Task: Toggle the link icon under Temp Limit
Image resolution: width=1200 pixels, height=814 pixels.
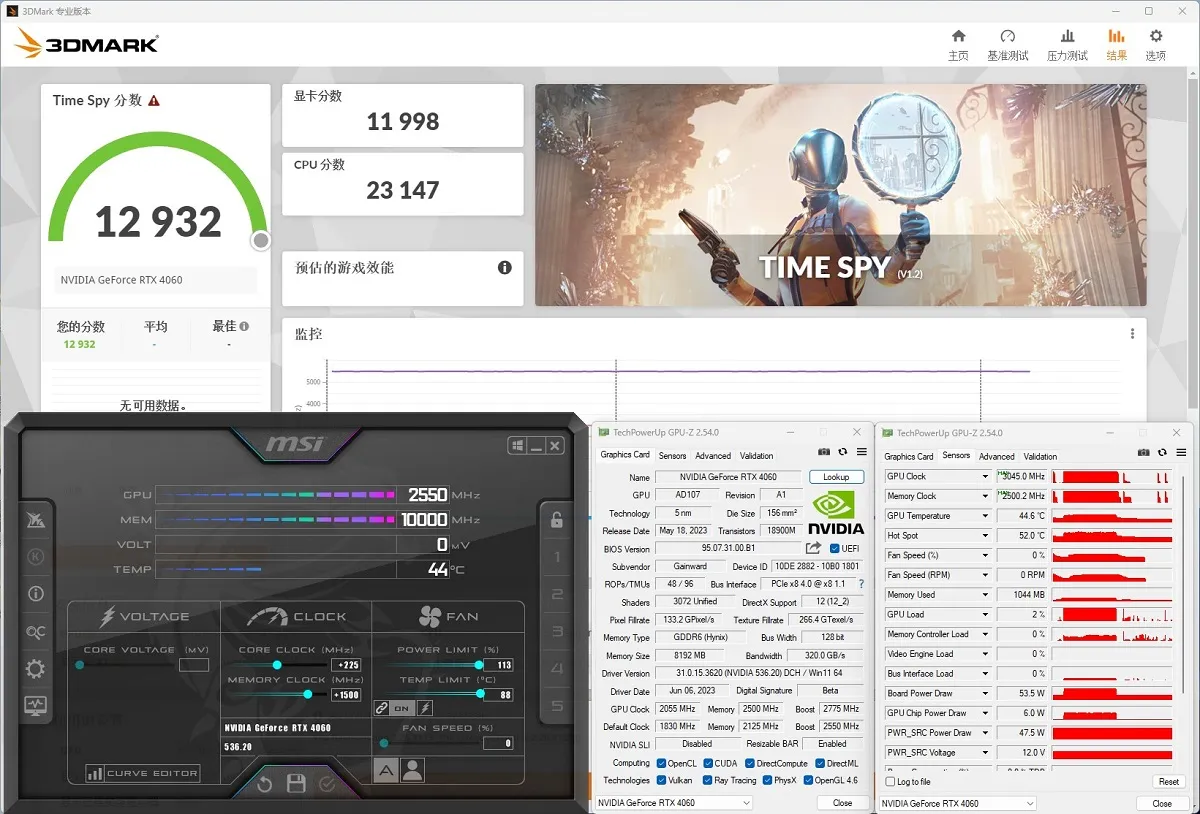Action: click(381, 708)
